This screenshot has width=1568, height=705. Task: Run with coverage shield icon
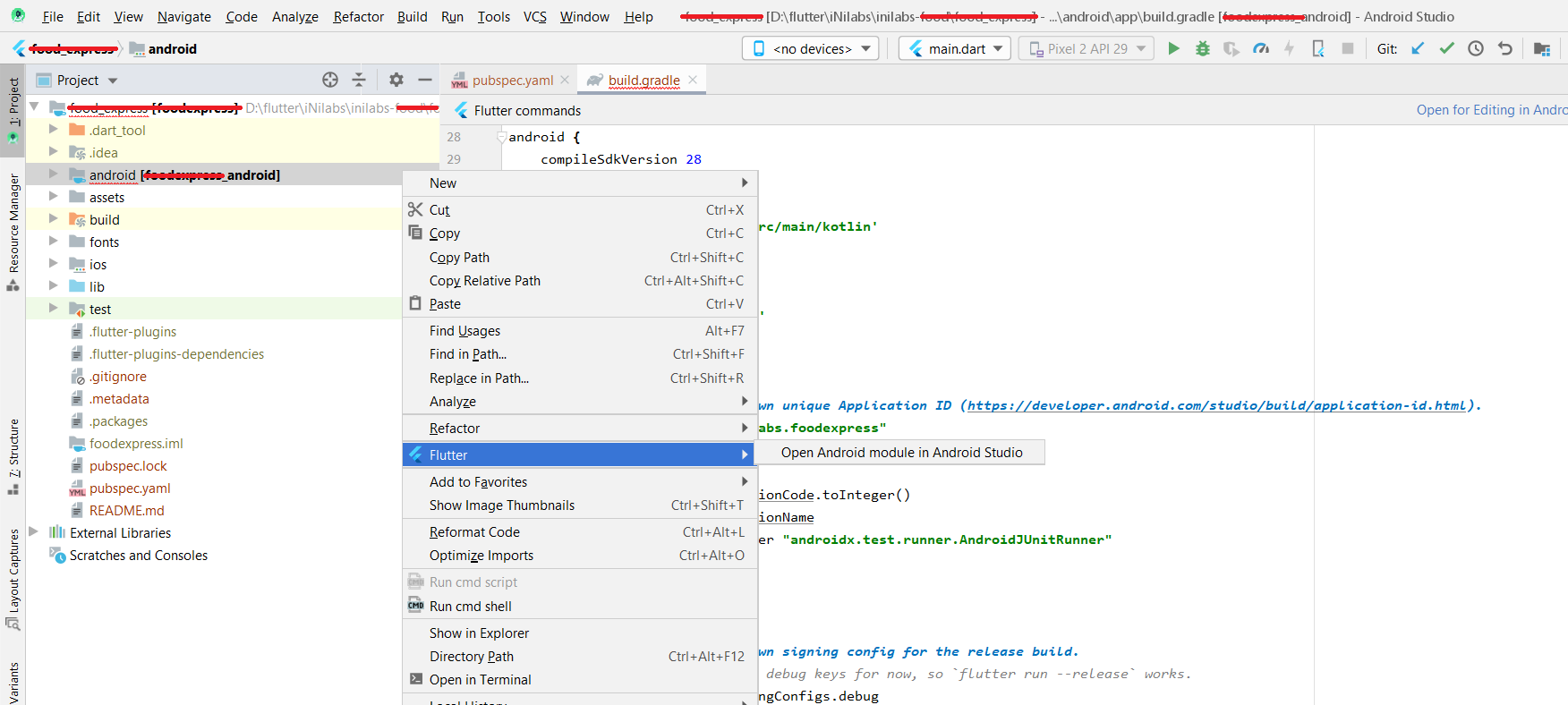pos(1231,48)
